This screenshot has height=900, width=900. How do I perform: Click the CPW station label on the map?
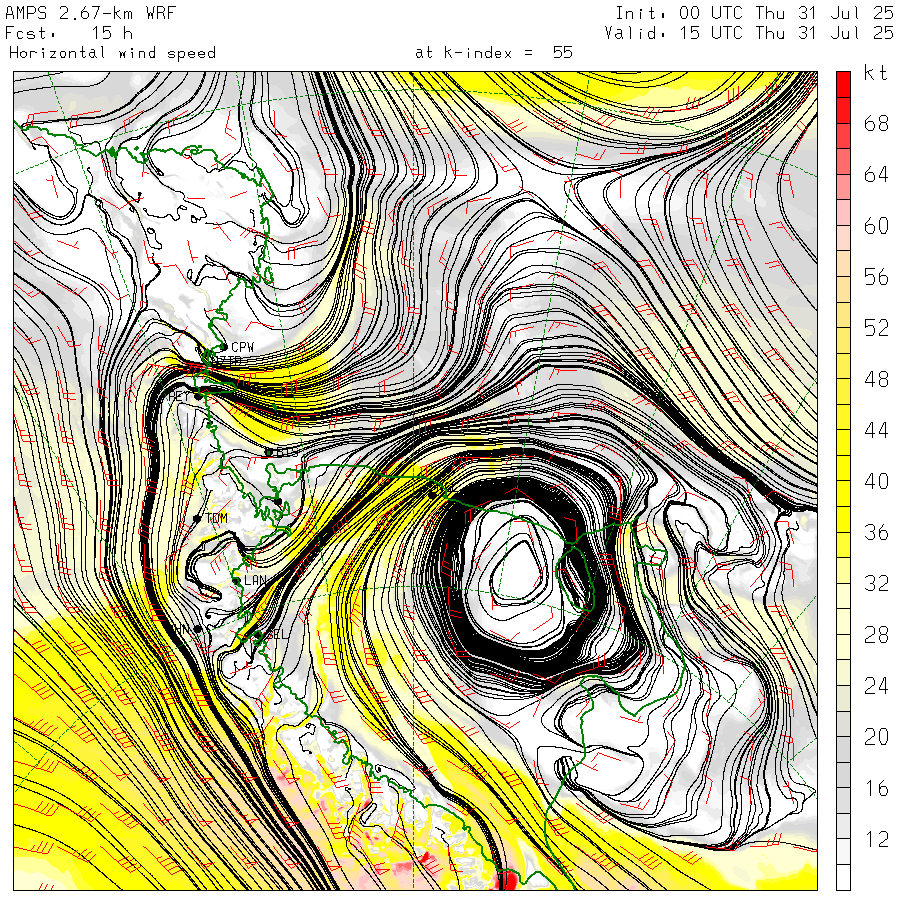[x=243, y=347]
